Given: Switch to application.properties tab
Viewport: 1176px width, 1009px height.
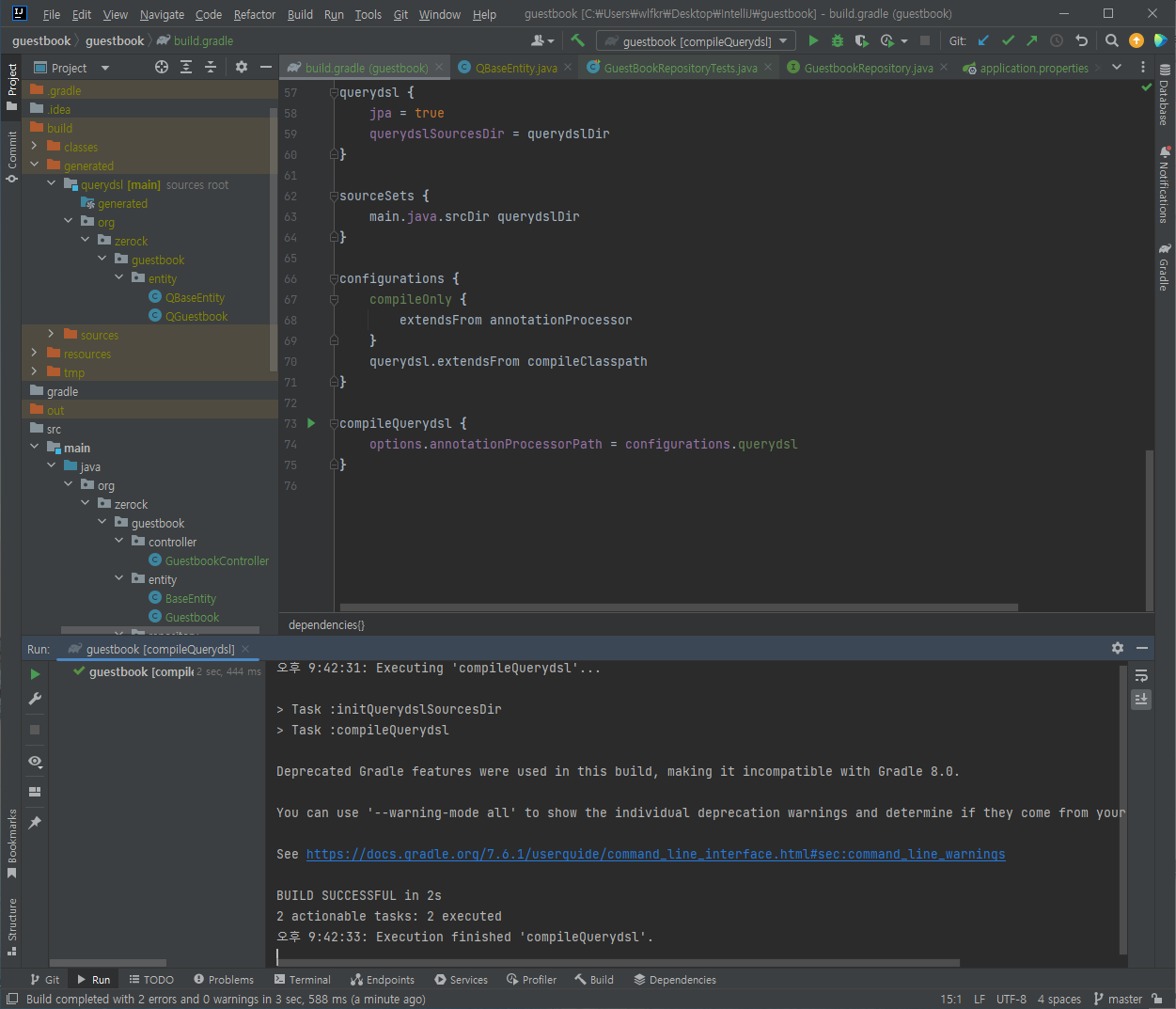Looking at the screenshot, I should point(1034,68).
